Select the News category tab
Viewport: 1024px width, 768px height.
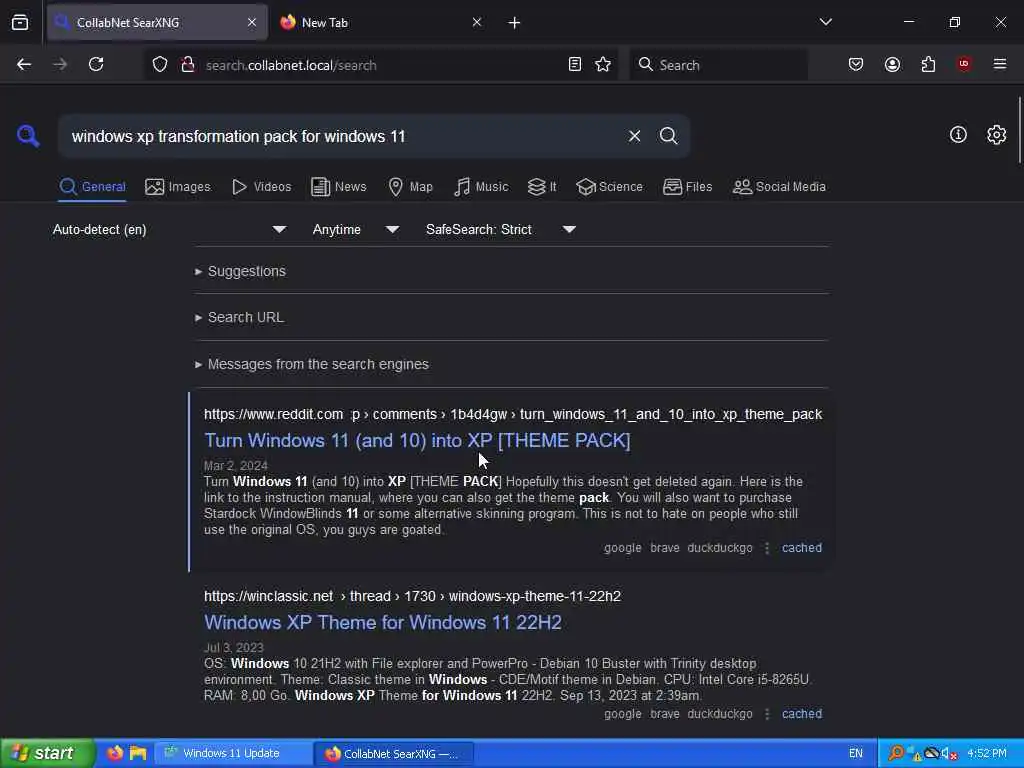[x=338, y=187]
